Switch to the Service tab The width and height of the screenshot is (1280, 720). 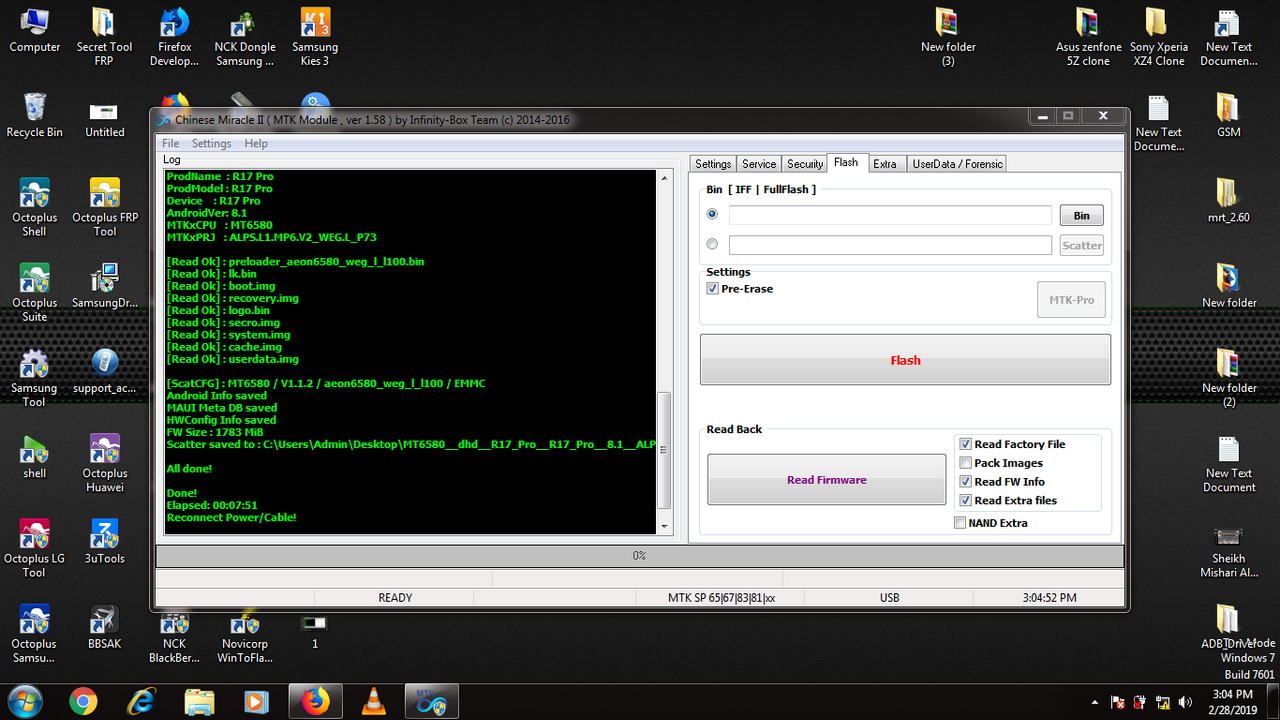(x=759, y=164)
